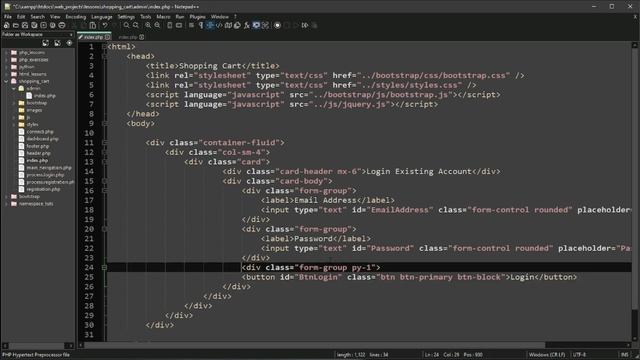The image size is (640, 360).
Task: Click the Open file toolbar icon
Action: (x=16, y=25)
